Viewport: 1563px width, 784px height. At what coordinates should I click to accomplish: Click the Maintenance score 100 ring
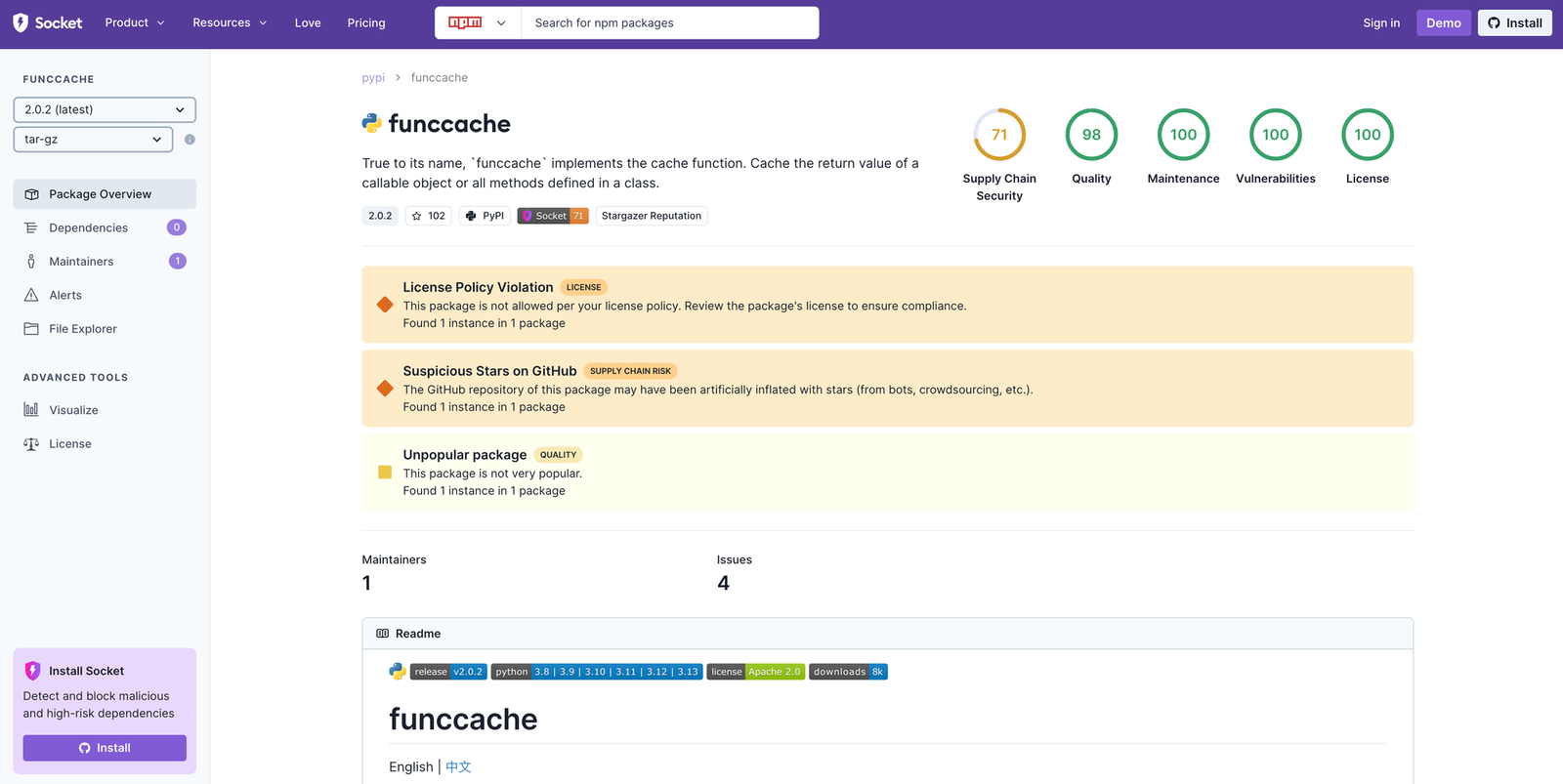click(1183, 135)
